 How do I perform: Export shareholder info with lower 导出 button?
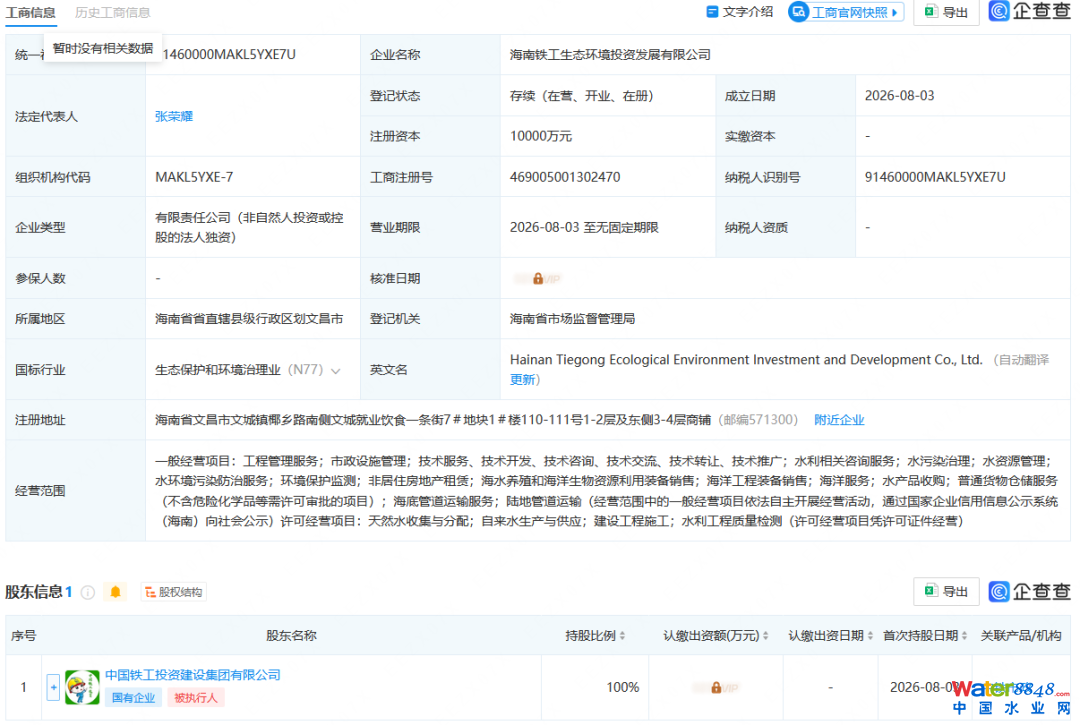946,591
